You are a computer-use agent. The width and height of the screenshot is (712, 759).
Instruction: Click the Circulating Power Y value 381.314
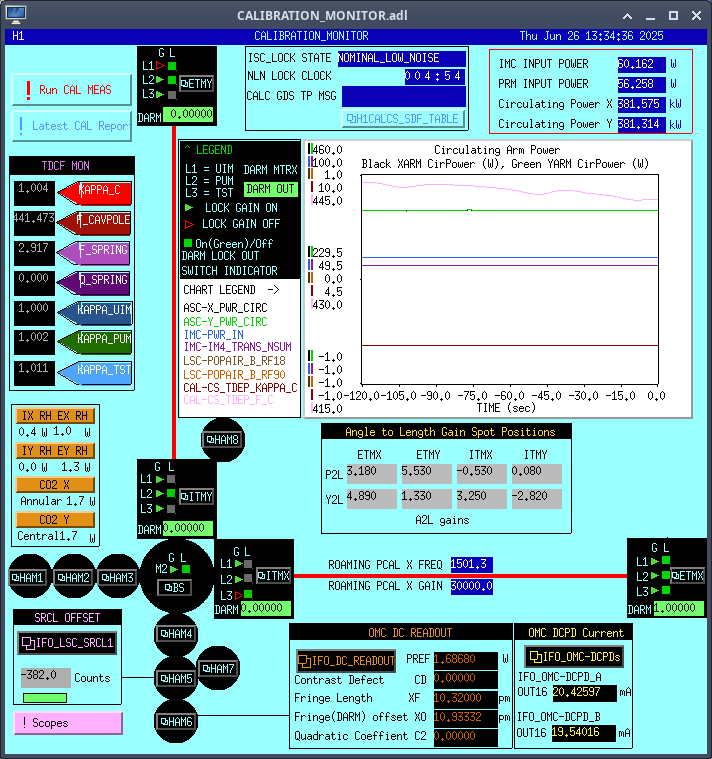click(x=641, y=124)
